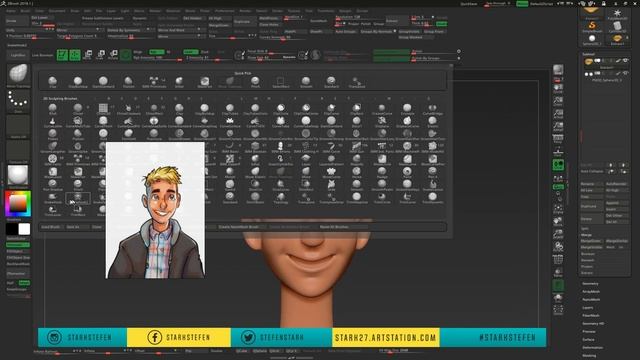Open the Zplugin menu
This screenshot has width=640, height=360.
pos(345,11)
